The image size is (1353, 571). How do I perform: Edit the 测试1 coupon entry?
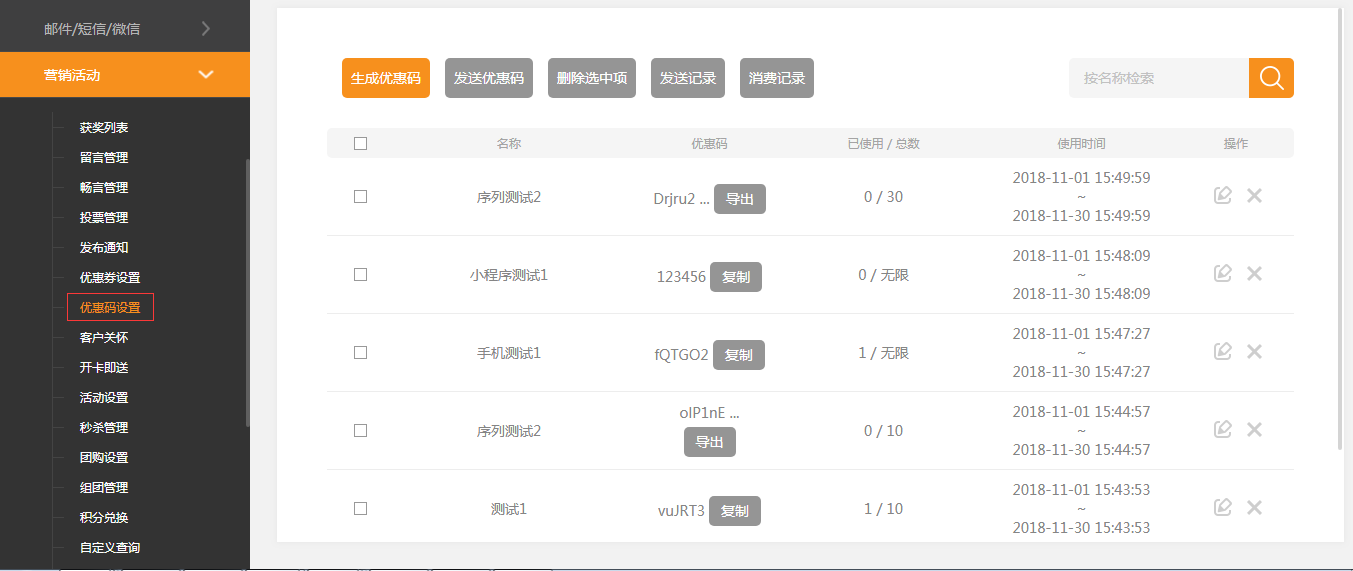(x=1222, y=508)
